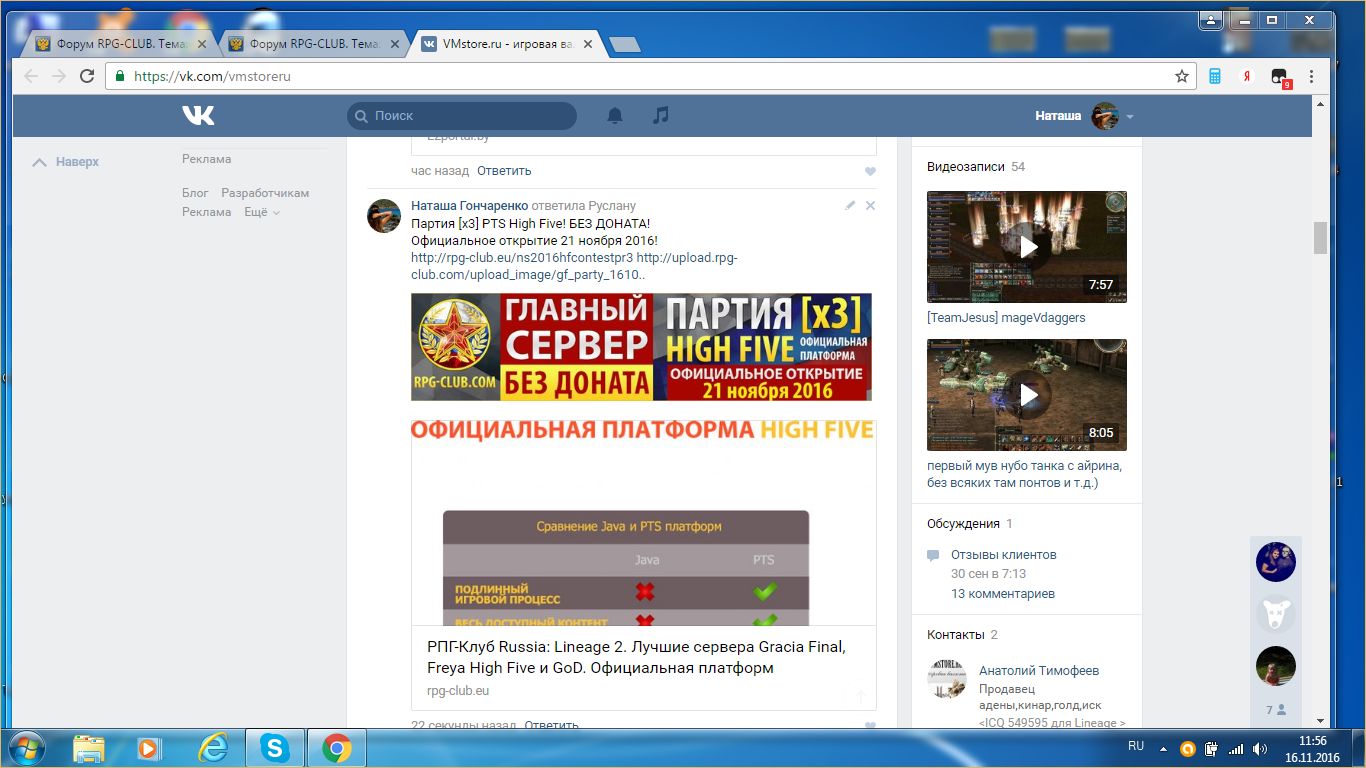The height and width of the screenshot is (768, 1366).
Task: Click the Chrome taskbar icon
Action: point(337,747)
